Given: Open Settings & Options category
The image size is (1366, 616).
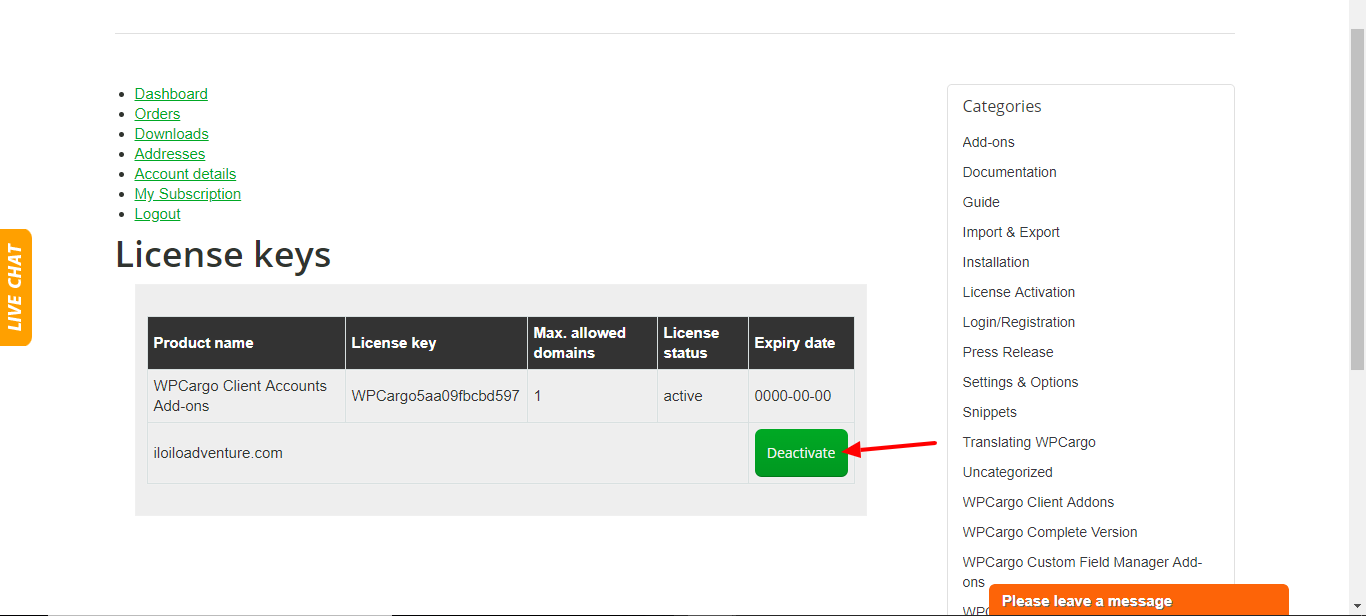Looking at the screenshot, I should 1020,382.
